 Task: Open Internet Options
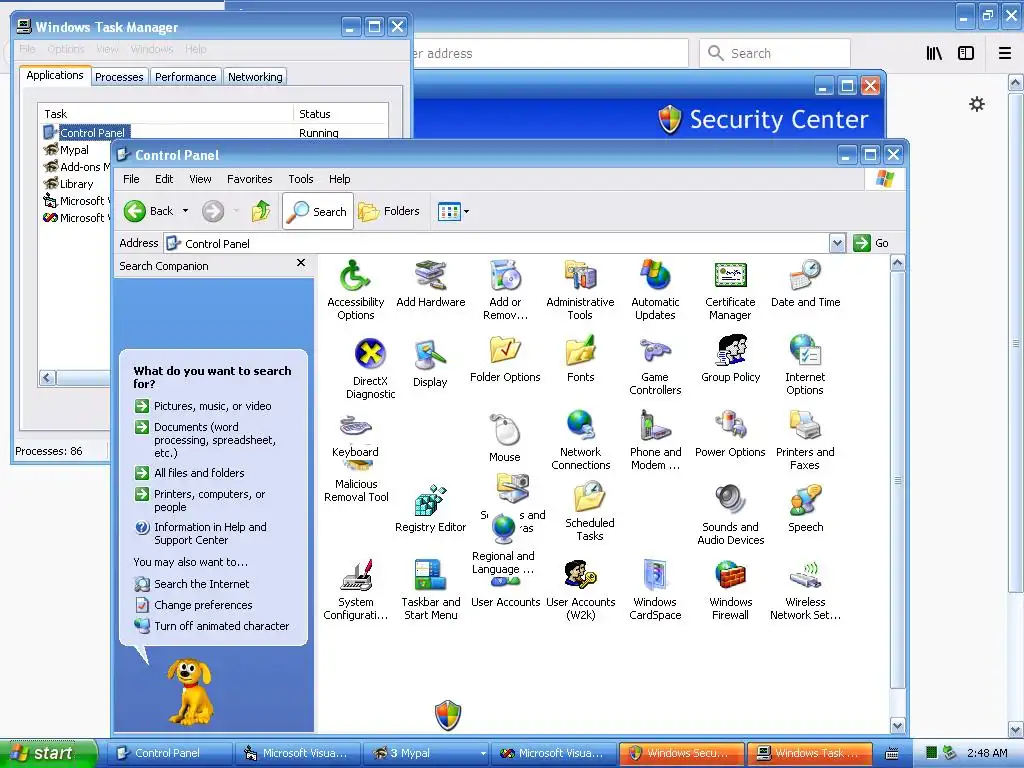pyautogui.click(x=805, y=366)
